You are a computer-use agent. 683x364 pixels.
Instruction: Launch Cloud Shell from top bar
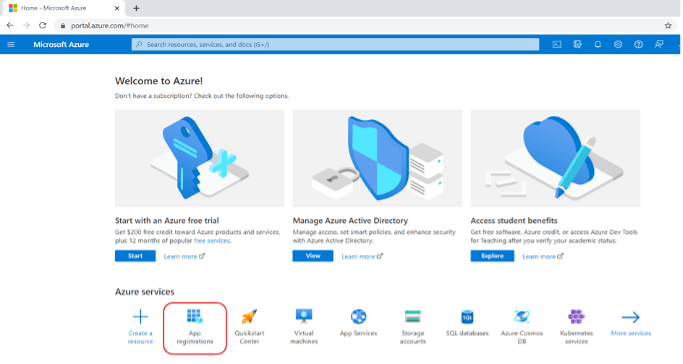[x=557, y=44]
